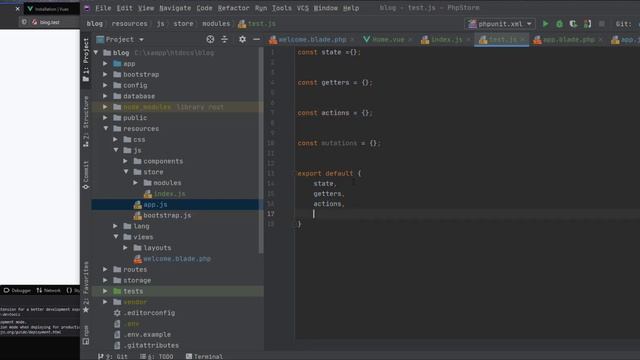Click the Stop process square icon
Viewport: 640px width, 360px height.
602,24
